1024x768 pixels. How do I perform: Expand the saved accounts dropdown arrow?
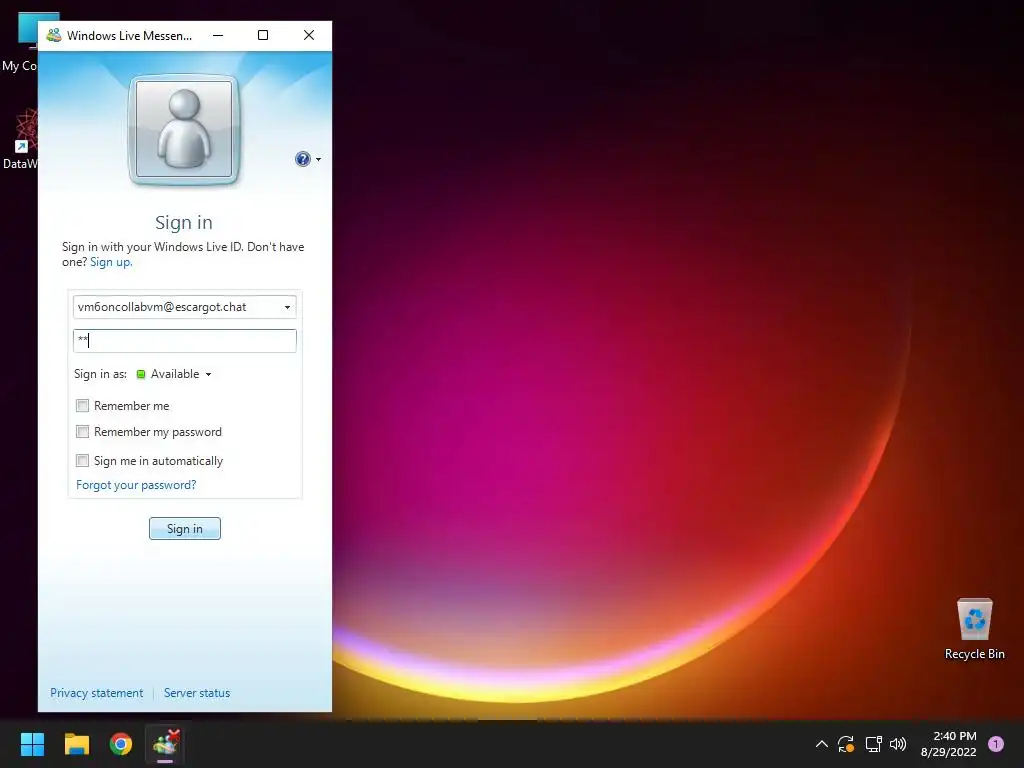pos(287,307)
